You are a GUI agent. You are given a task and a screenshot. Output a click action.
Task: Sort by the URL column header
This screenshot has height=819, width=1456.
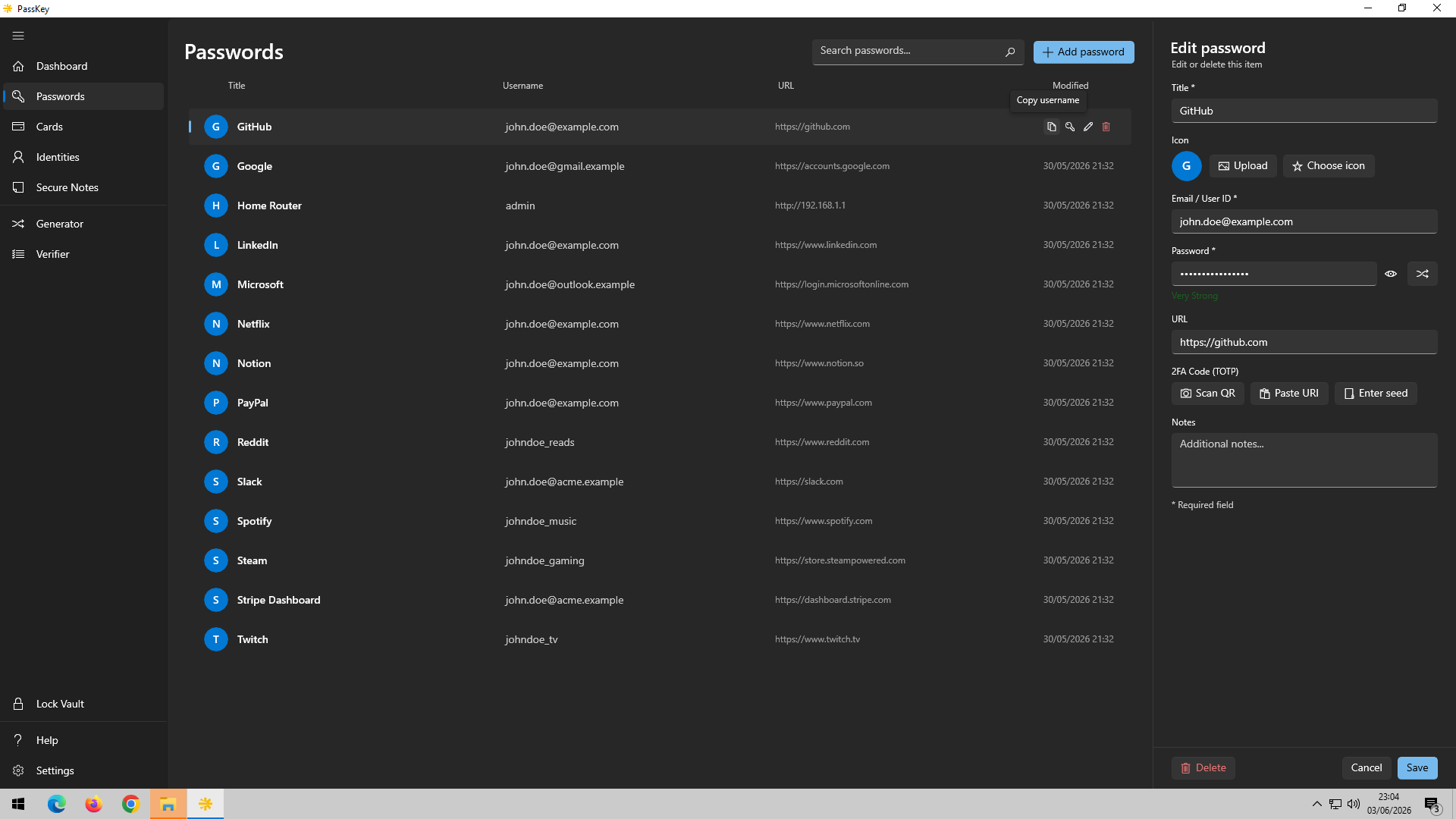pos(786,86)
